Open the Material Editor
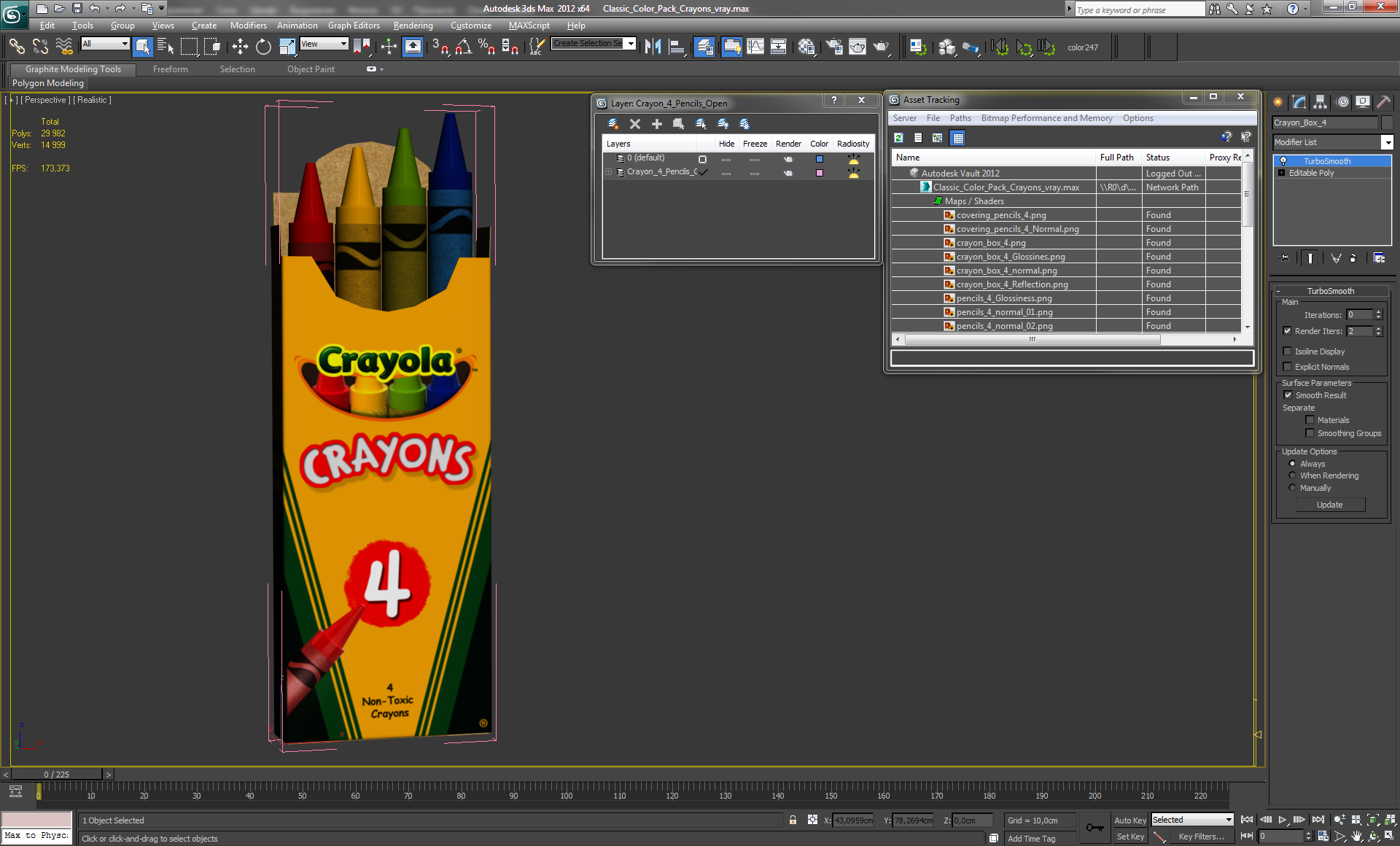 [x=806, y=47]
